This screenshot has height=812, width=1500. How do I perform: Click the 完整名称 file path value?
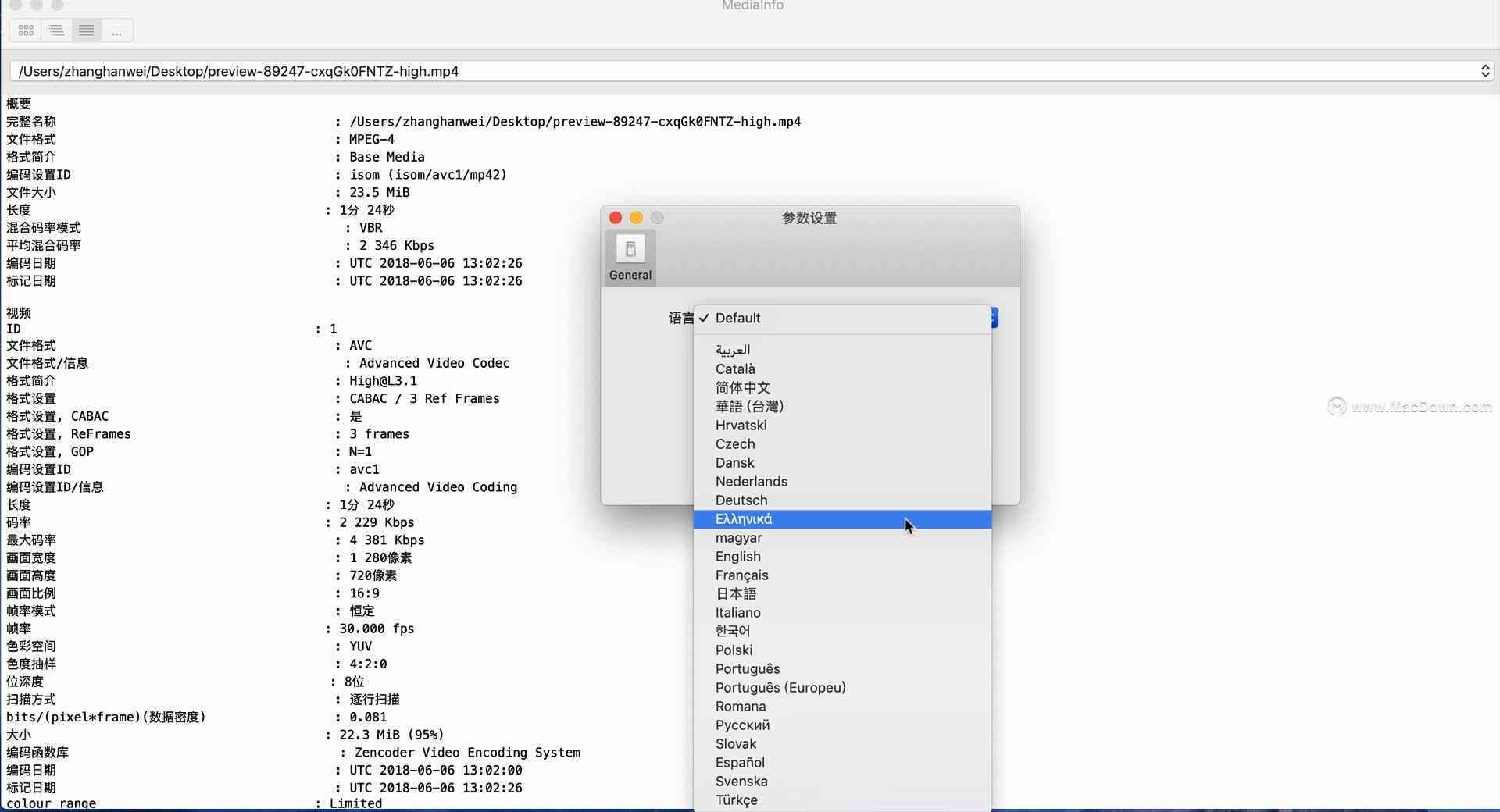(575, 122)
